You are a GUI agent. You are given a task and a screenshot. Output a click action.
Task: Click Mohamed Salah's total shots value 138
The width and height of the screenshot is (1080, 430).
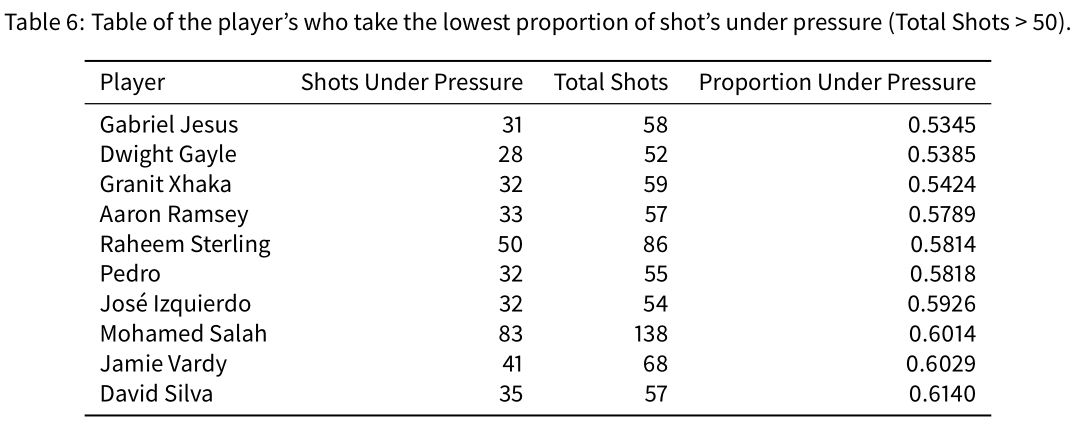coord(651,334)
